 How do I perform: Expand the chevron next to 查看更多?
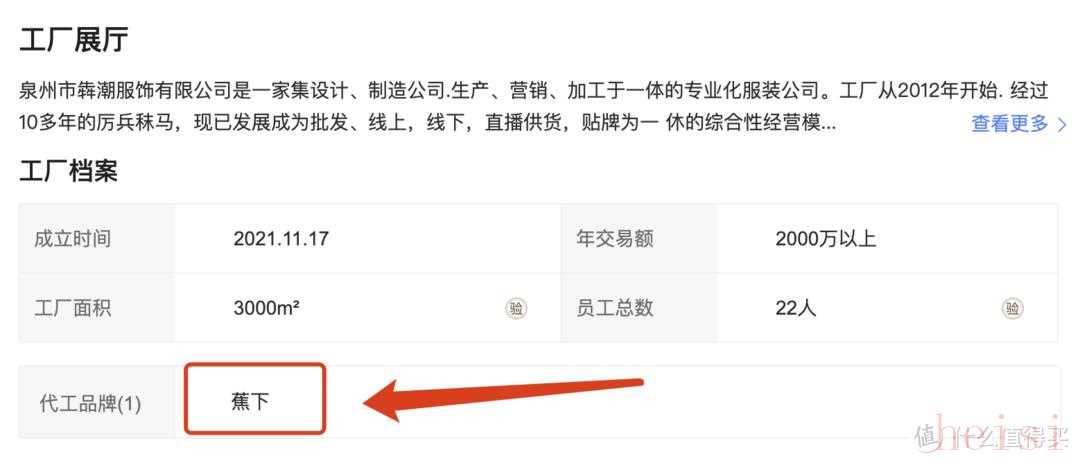pyautogui.click(x=1061, y=125)
